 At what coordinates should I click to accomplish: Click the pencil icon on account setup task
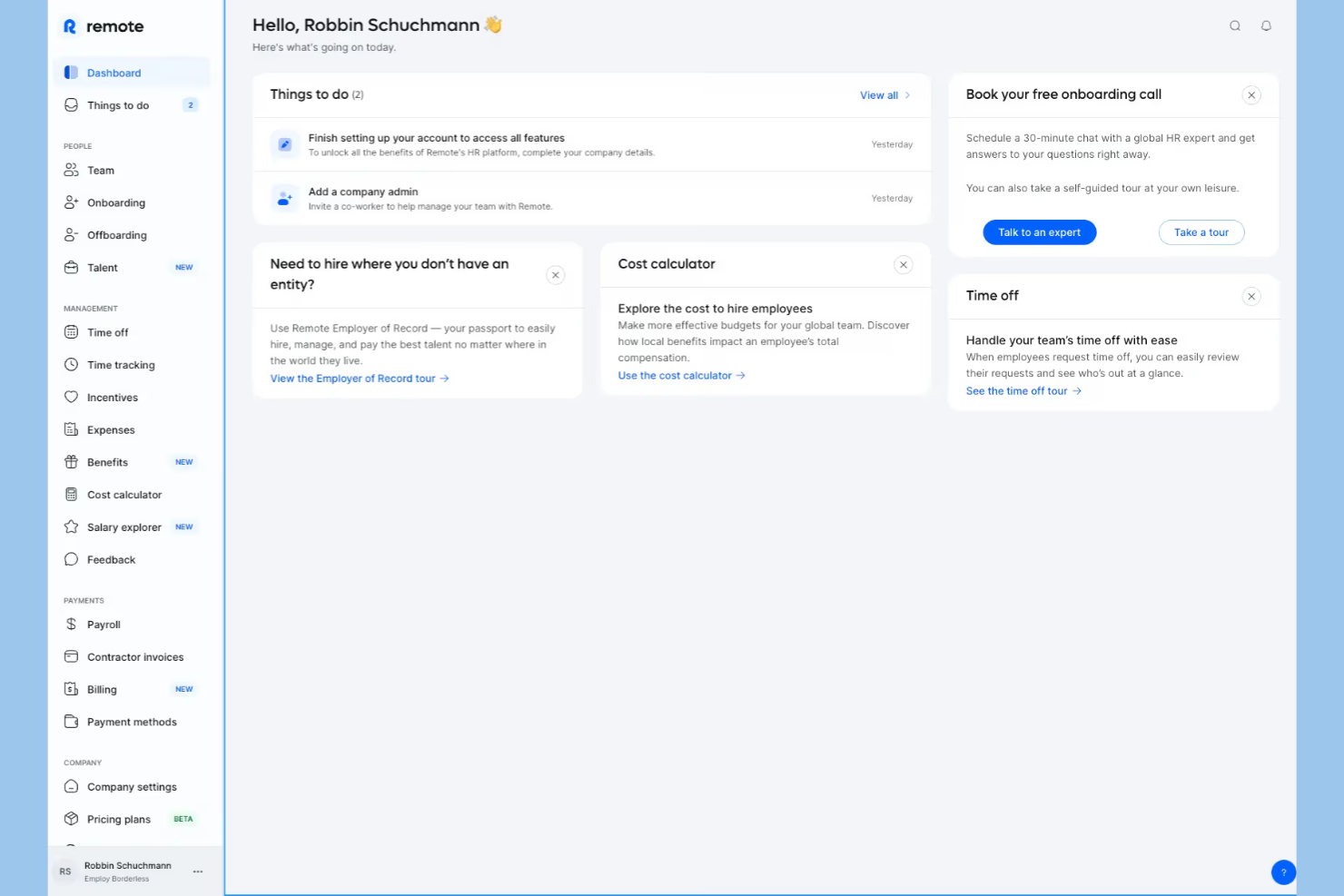(x=284, y=144)
